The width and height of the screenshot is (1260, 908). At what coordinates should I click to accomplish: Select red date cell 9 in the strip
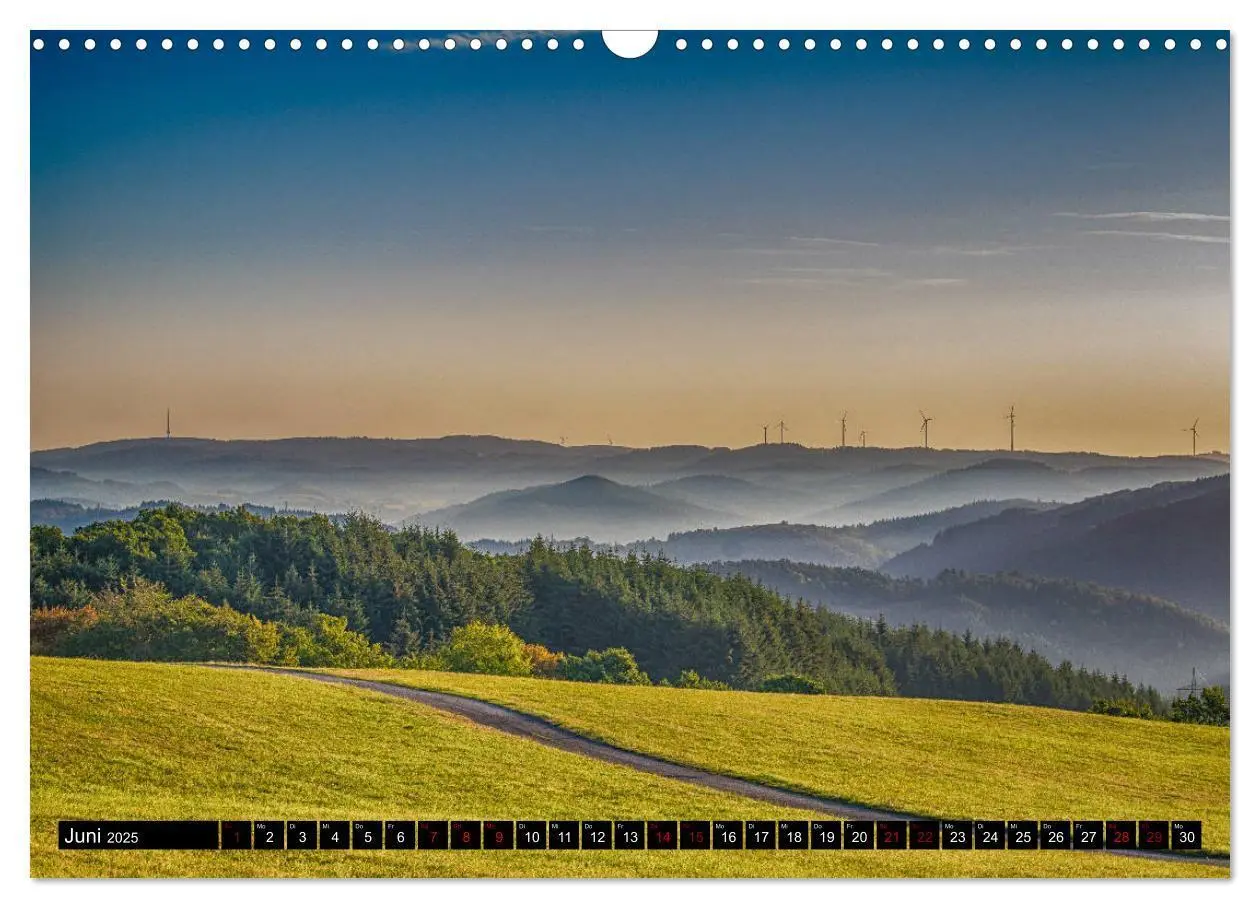498,836
